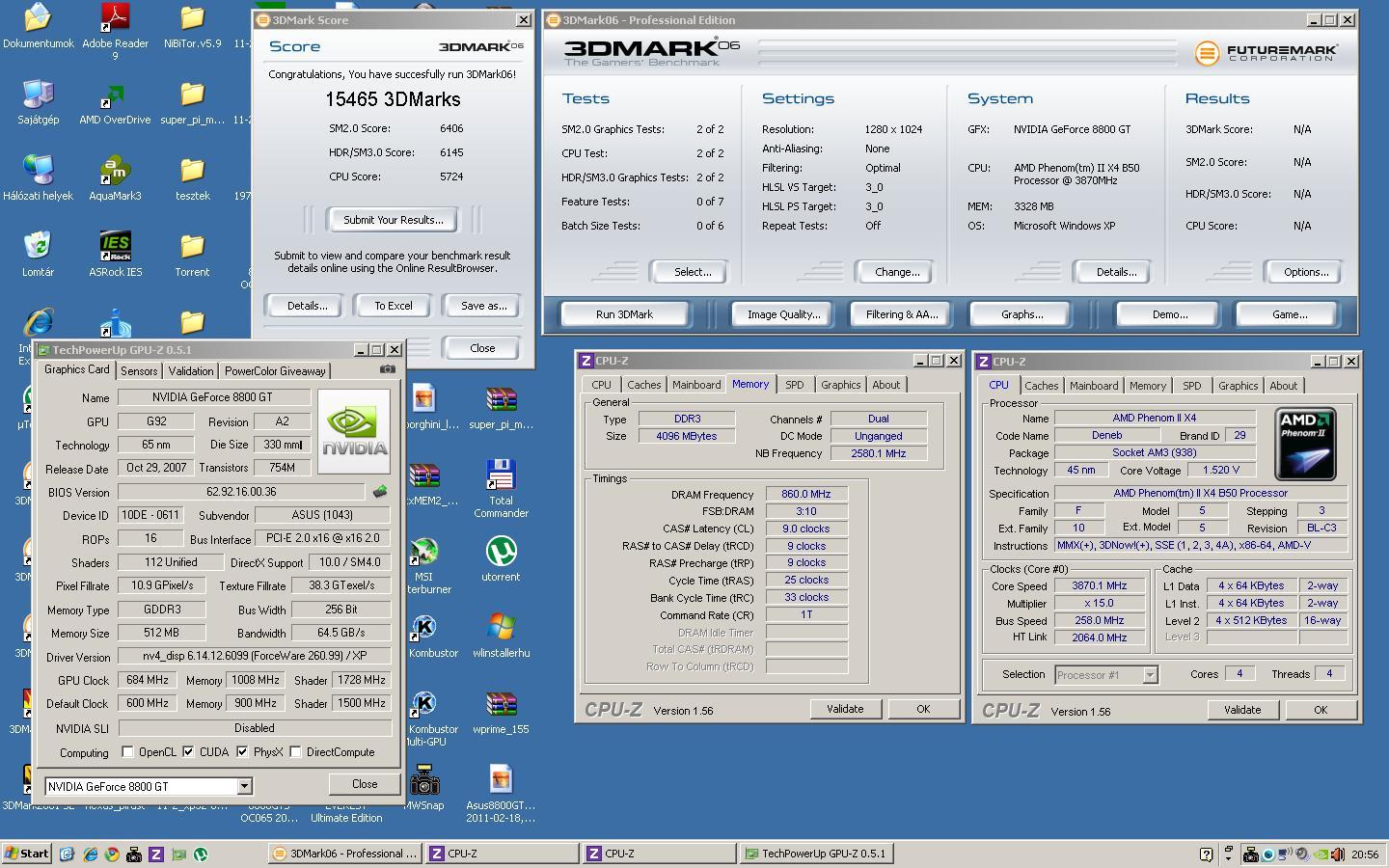
Task: Click GPU-Z screenshot camera icon
Action: (x=387, y=369)
